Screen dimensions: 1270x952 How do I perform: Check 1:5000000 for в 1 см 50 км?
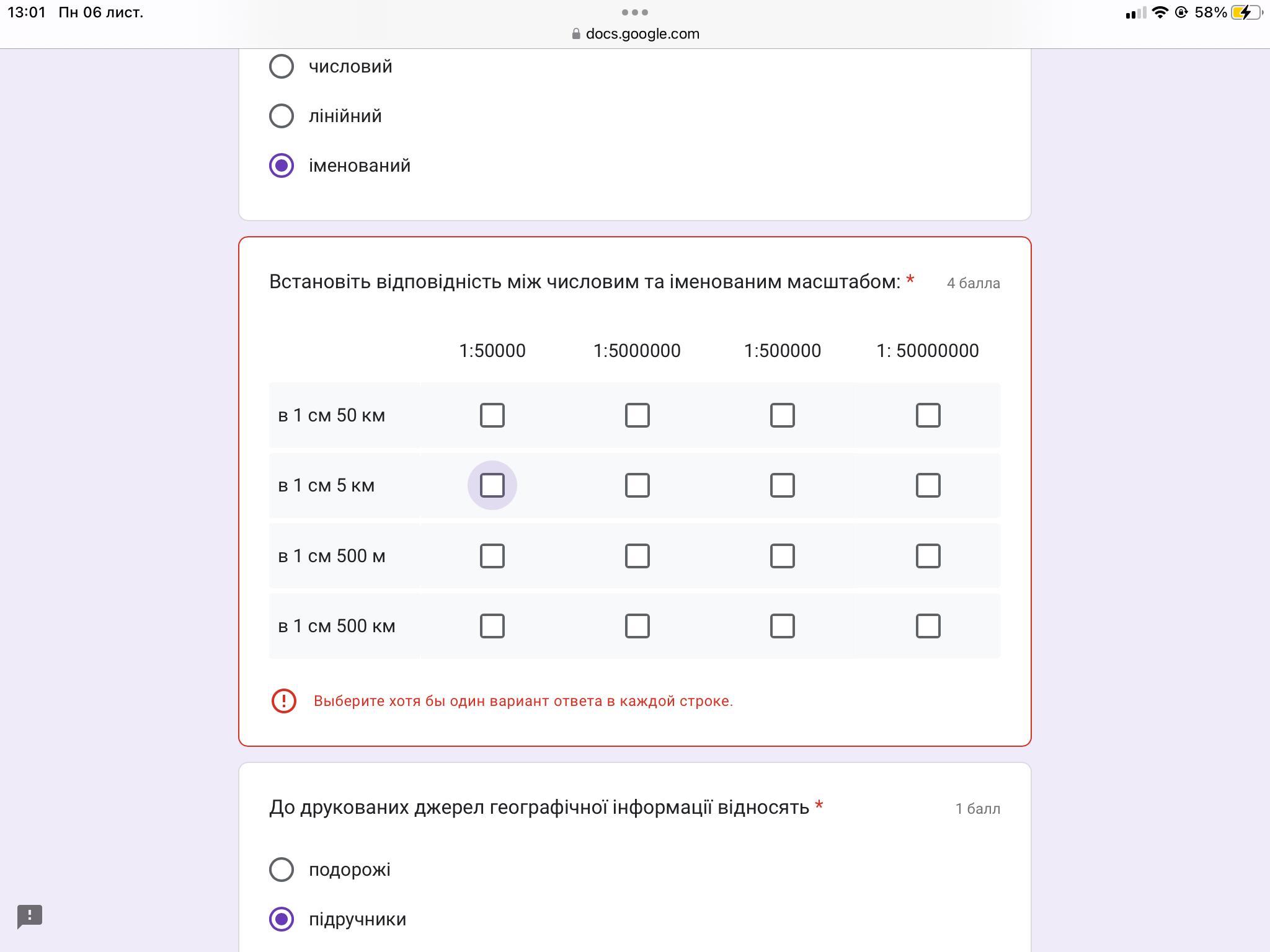[637, 415]
